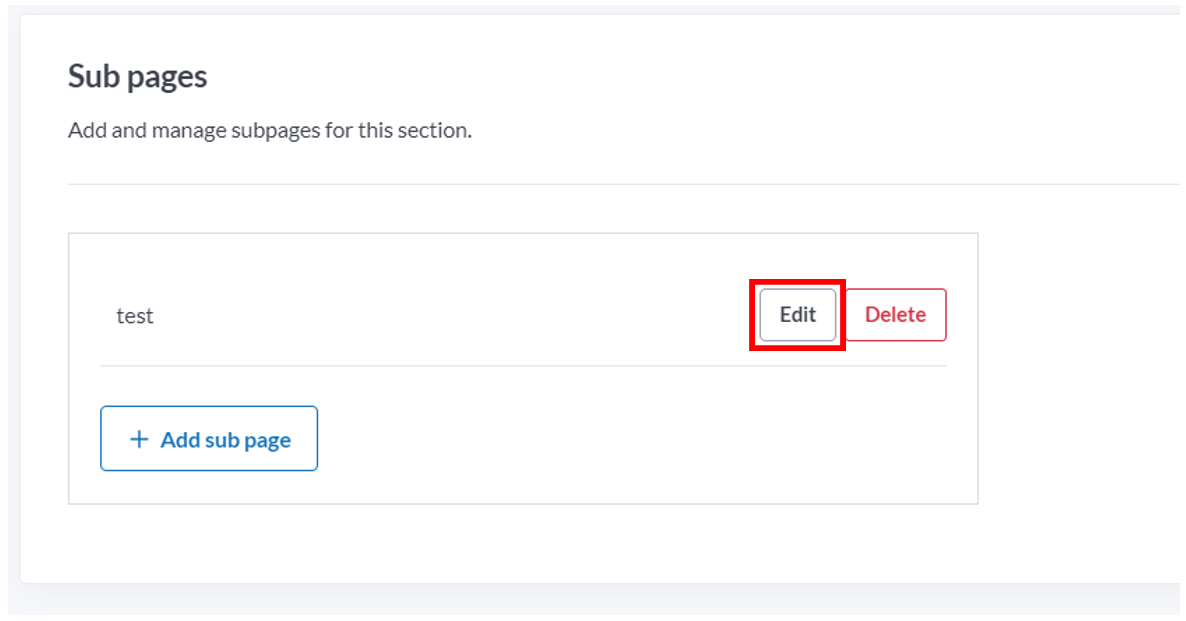Click the blank area right of Add sub page
The width and height of the screenshot is (1186, 621).
(x=643, y=439)
